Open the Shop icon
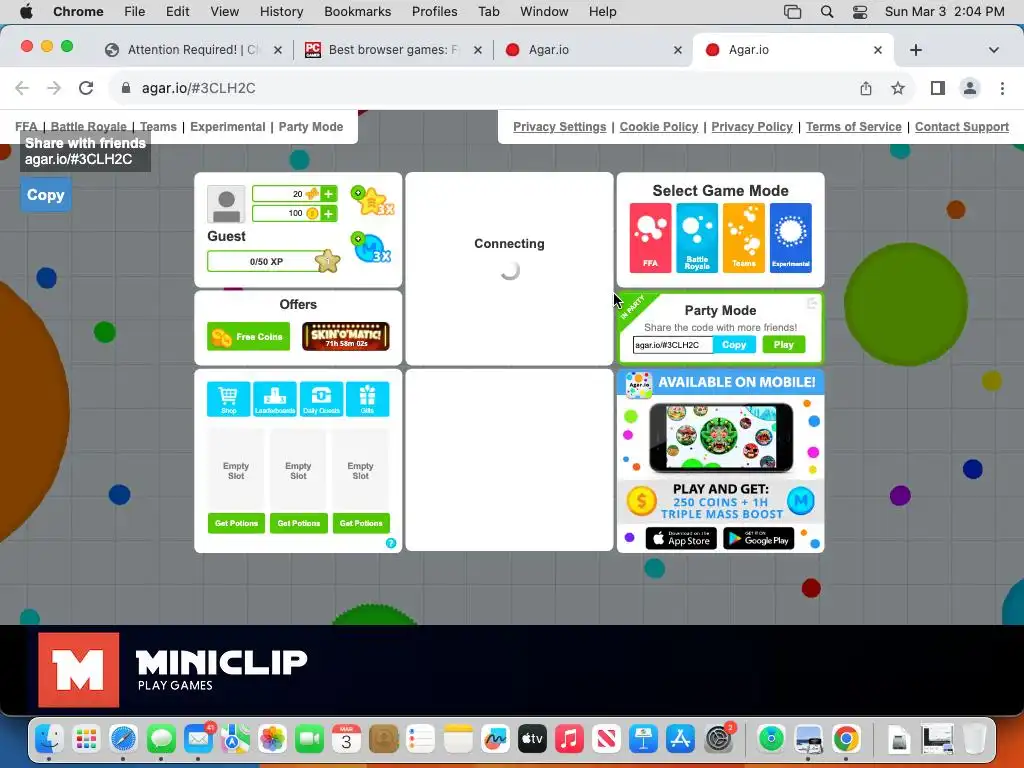Screen dimensions: 1024x768 click(x=229, y=398)
